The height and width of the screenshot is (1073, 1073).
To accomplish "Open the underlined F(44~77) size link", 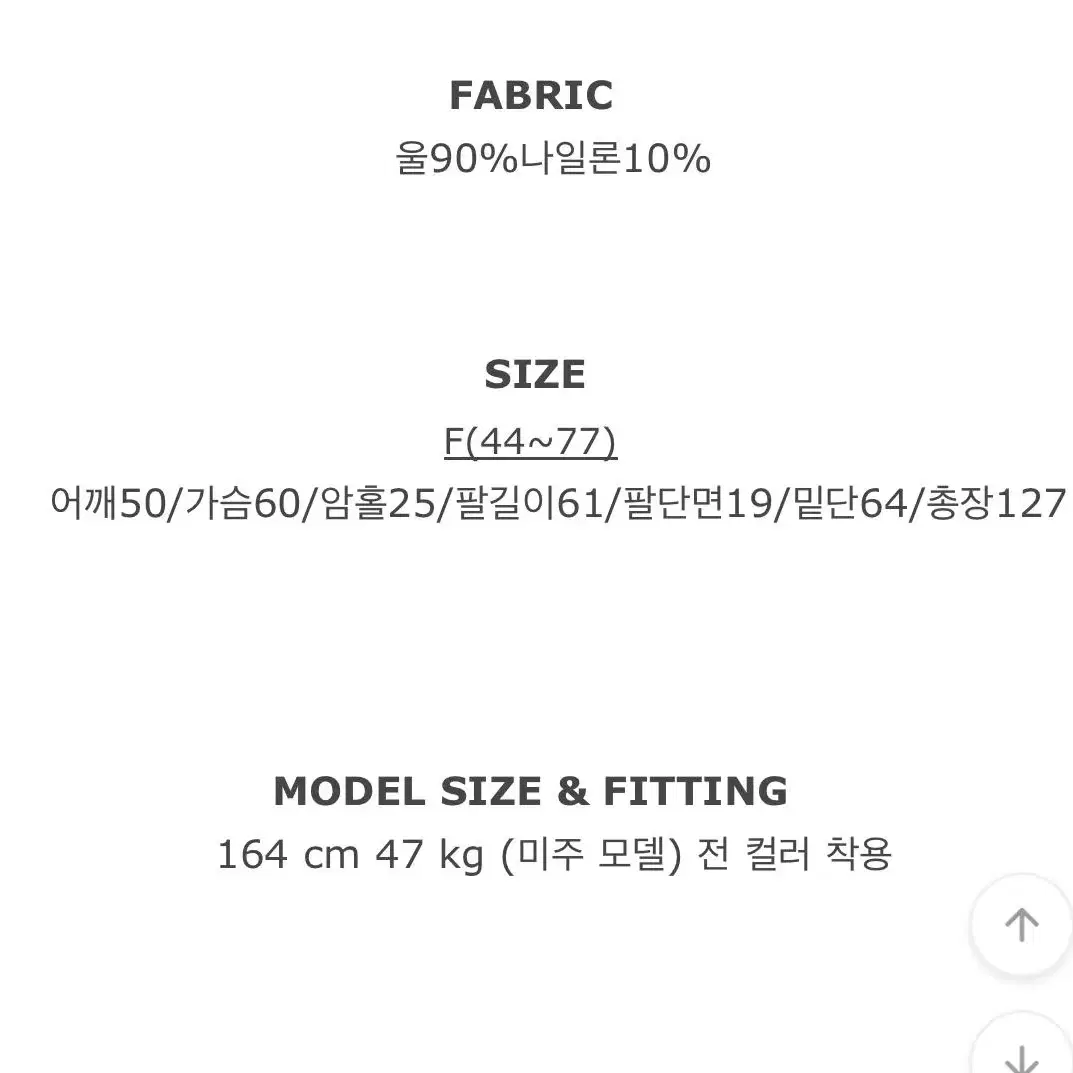I will pyautogui.click(x=530, y=441).
